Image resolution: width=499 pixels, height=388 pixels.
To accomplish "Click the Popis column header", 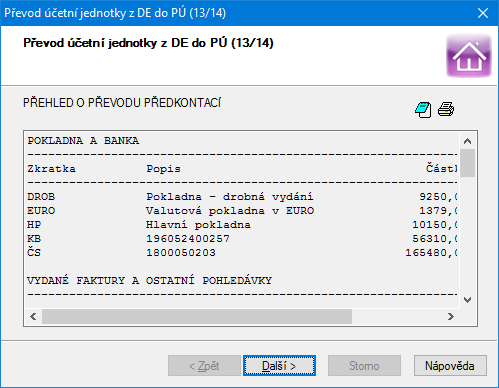I will point(163,169).
